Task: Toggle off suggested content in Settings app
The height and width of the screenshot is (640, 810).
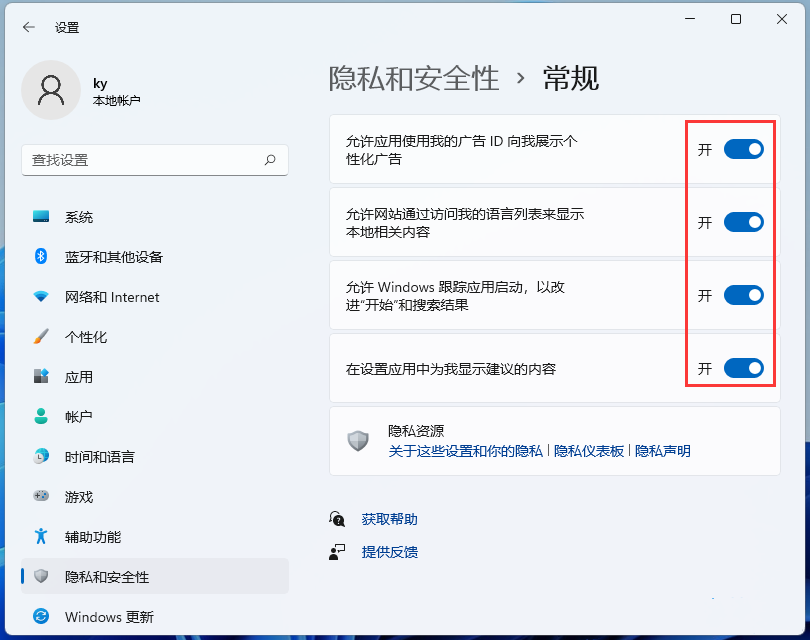Action: click(x=743, y=368)
